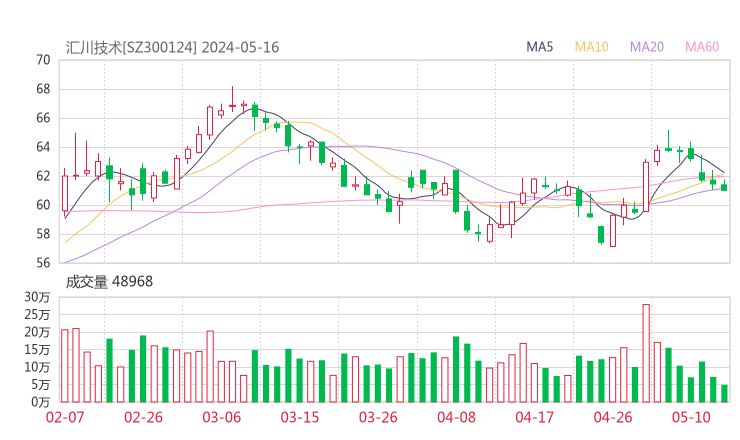
Task: Click the chart title 汇川技术[SZ300124] 2024-05-16
Action: pyautogui.click(x=172, y=48)
